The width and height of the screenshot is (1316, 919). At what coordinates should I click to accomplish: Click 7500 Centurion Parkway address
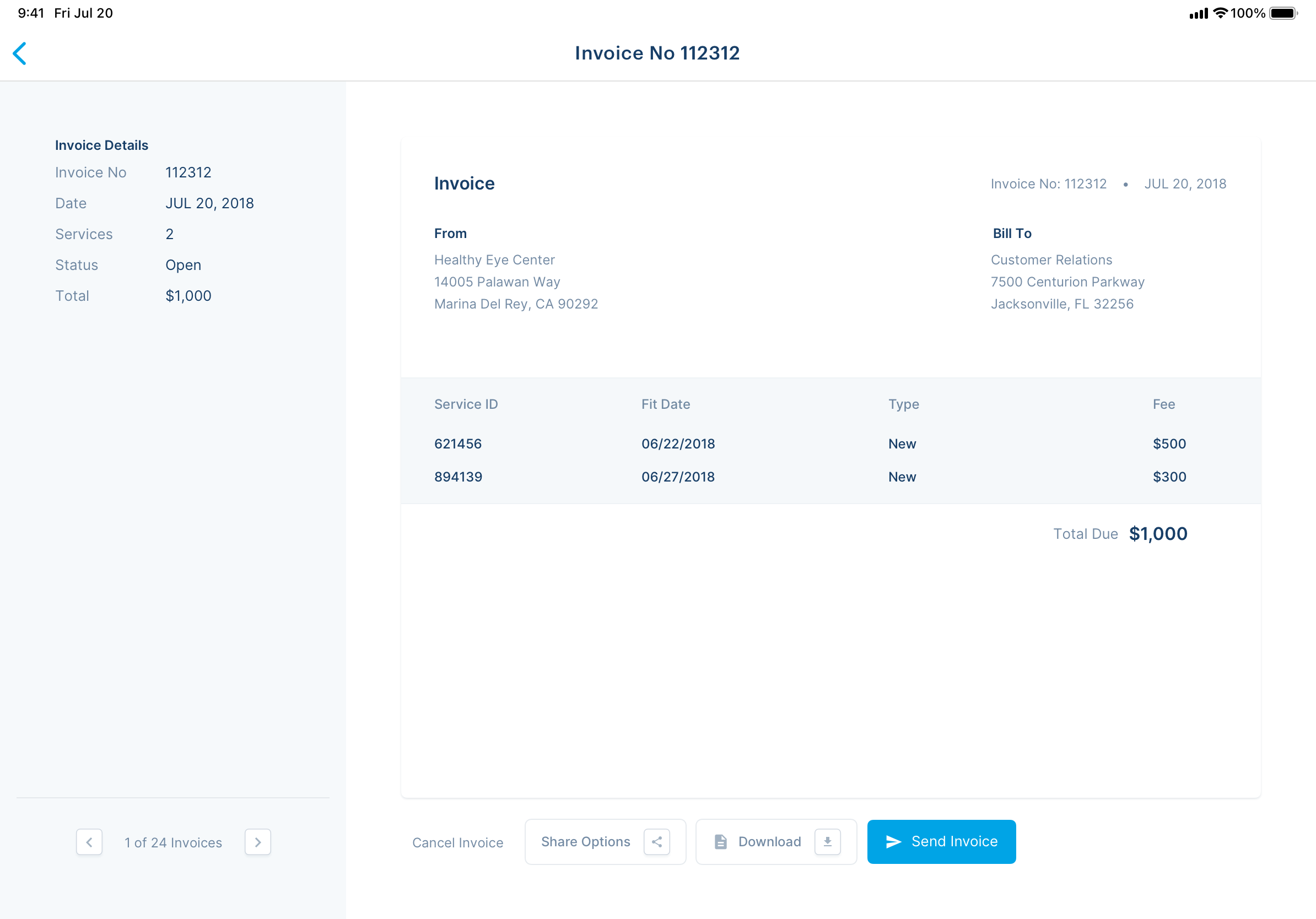pos(1067,282)
